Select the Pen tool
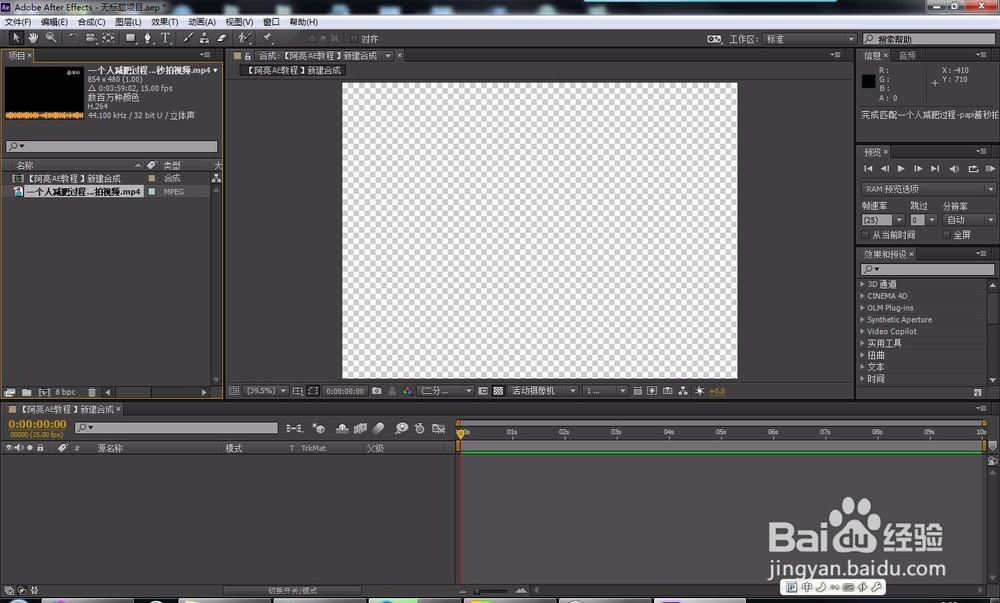 [x=147, y=38]
